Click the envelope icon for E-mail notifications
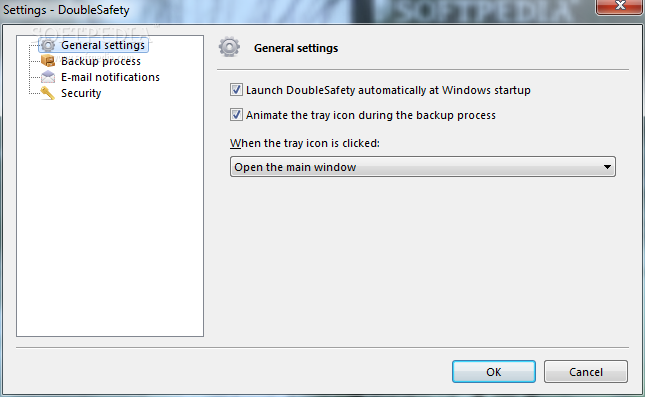This screenshot has height=397, width=645. tap(48, 77)
